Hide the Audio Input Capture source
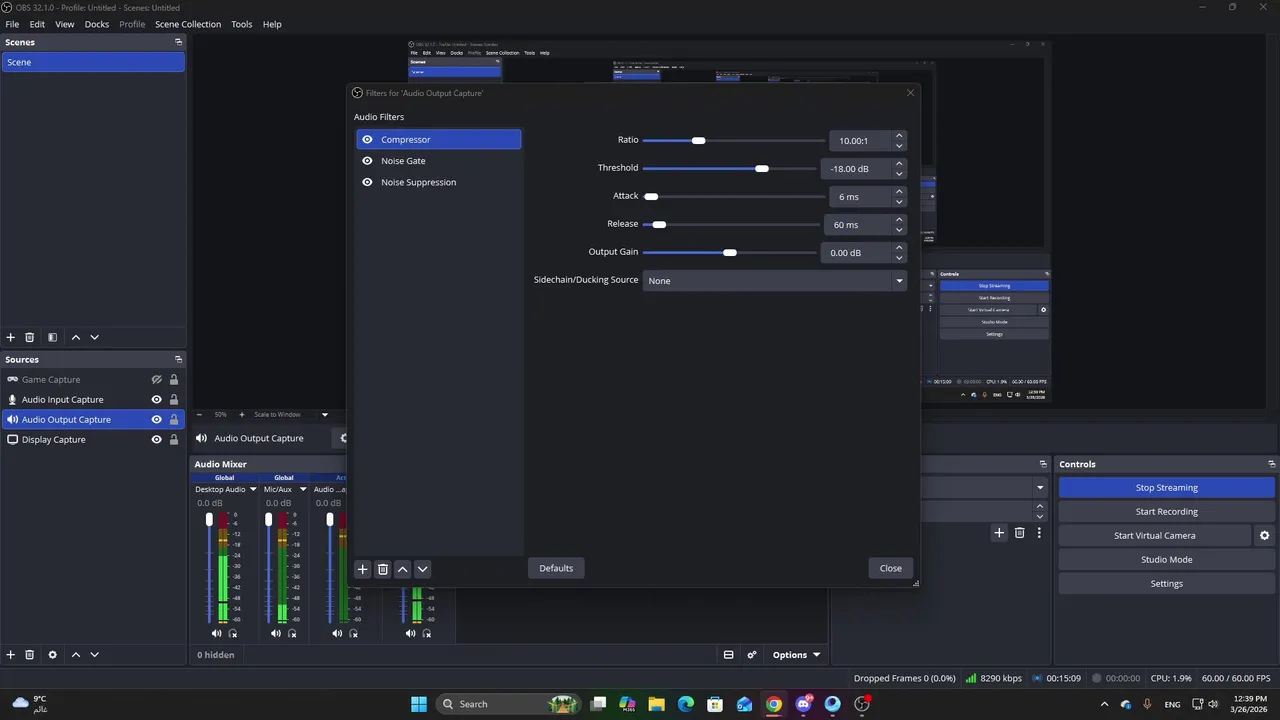Image resolution: width=1280 pixels, height=720 pixels. 156,400
